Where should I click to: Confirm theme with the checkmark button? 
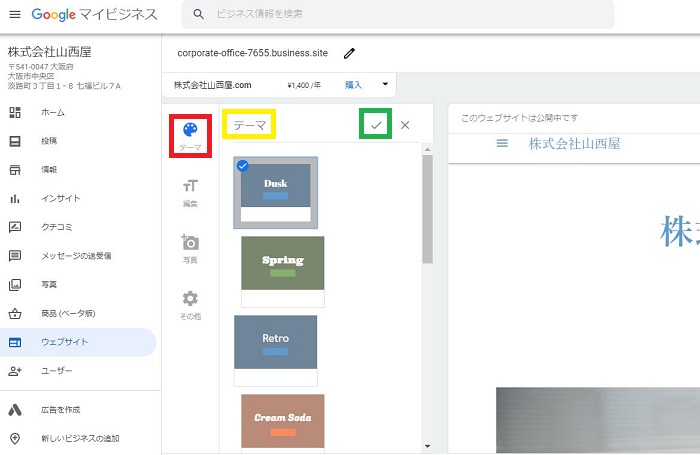376,125
